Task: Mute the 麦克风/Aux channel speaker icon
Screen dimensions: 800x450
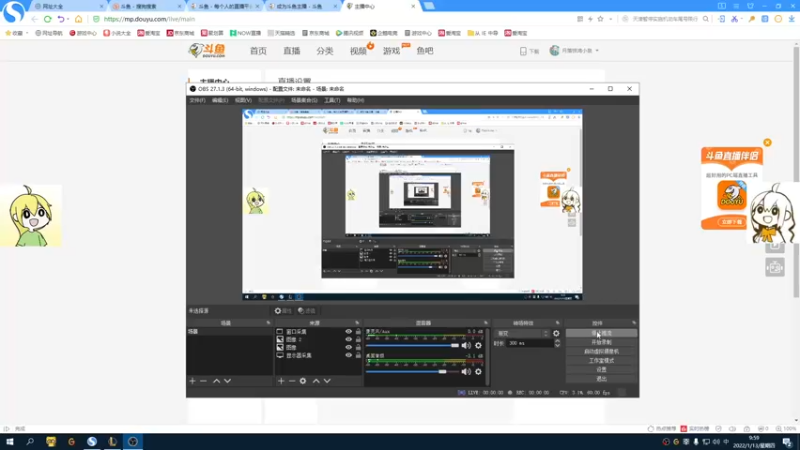Action: pos(466,345)
